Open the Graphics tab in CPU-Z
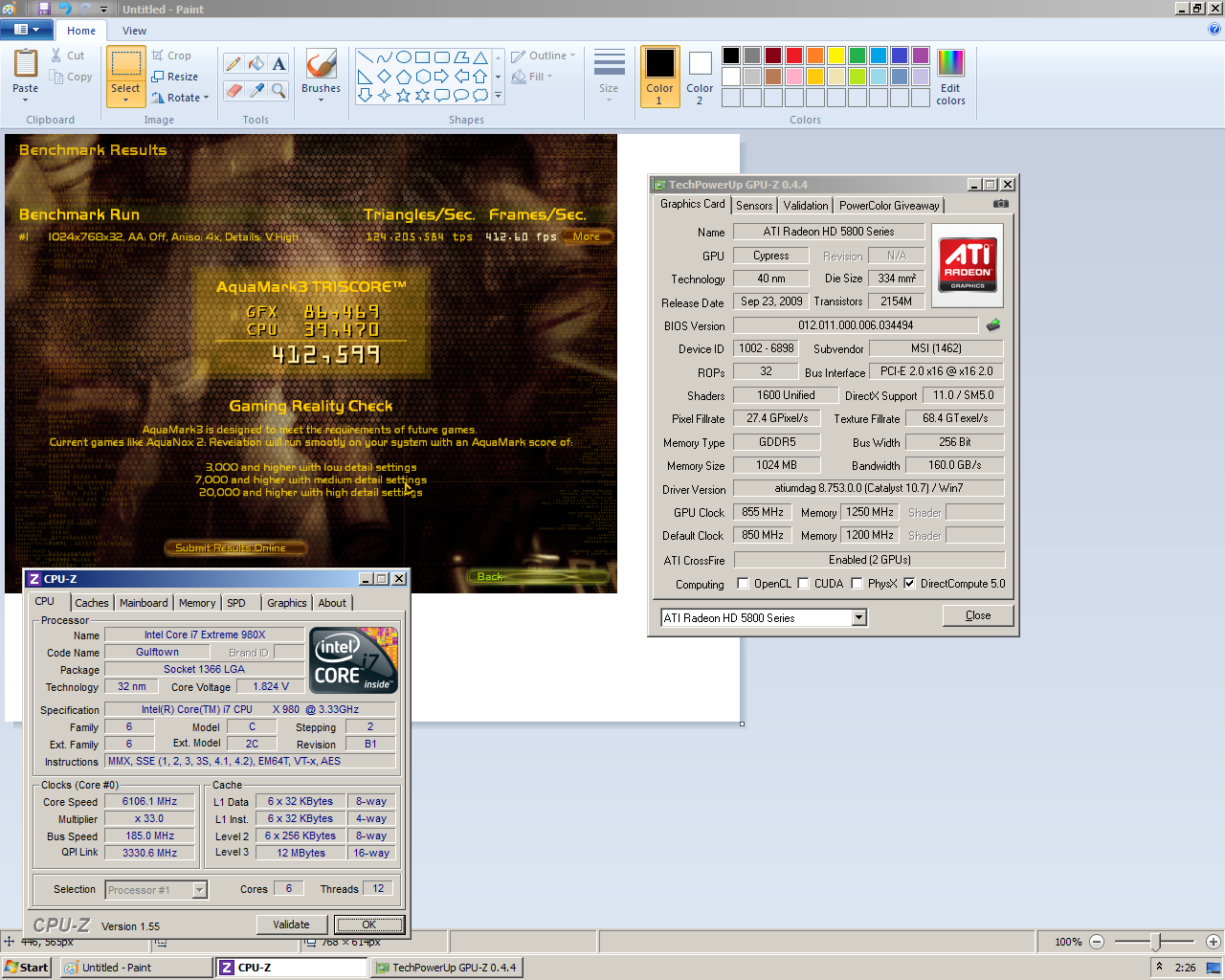 tap(286, 603)
